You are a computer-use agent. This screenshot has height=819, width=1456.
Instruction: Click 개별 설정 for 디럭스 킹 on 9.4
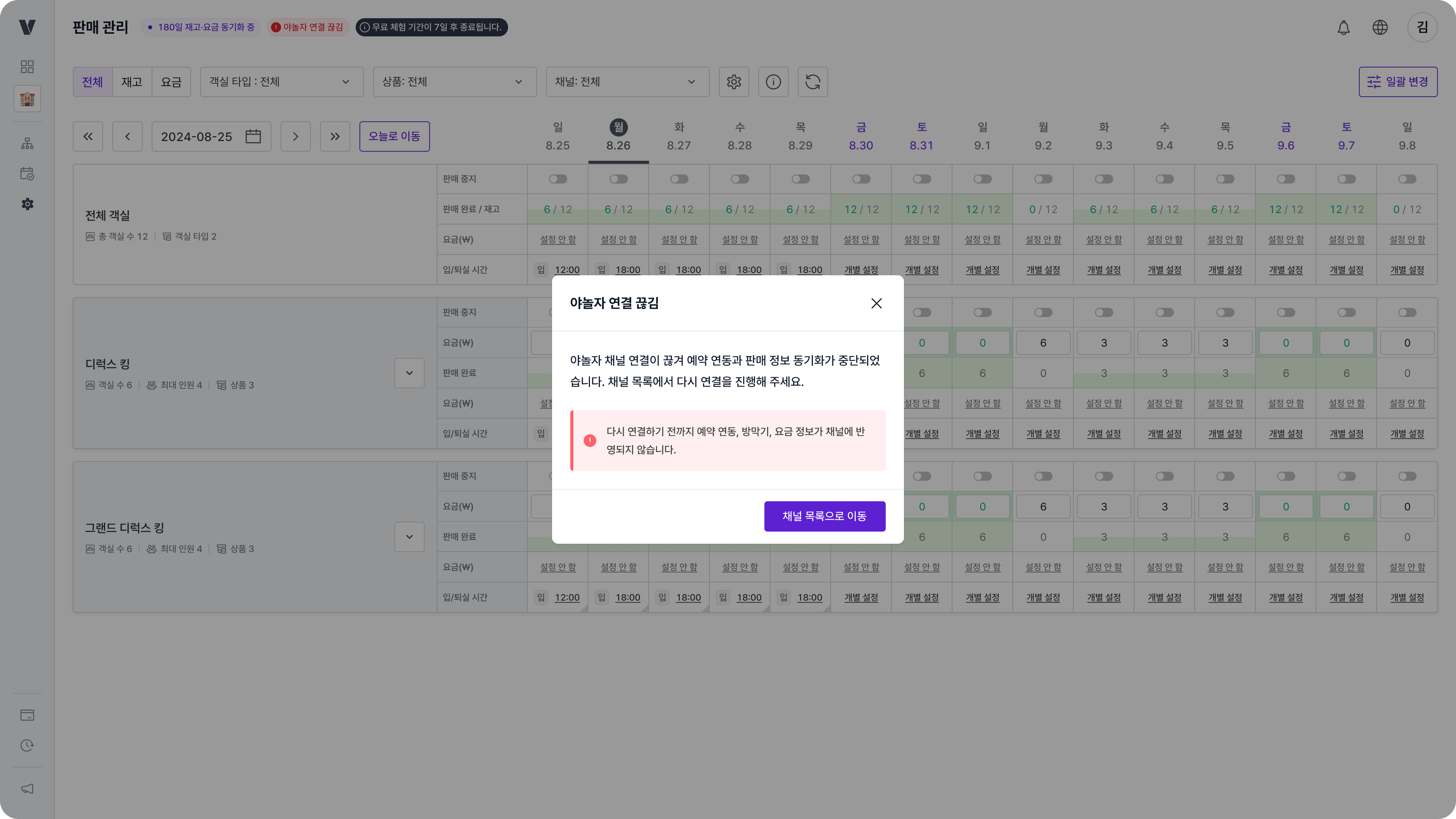point(1165,434)
